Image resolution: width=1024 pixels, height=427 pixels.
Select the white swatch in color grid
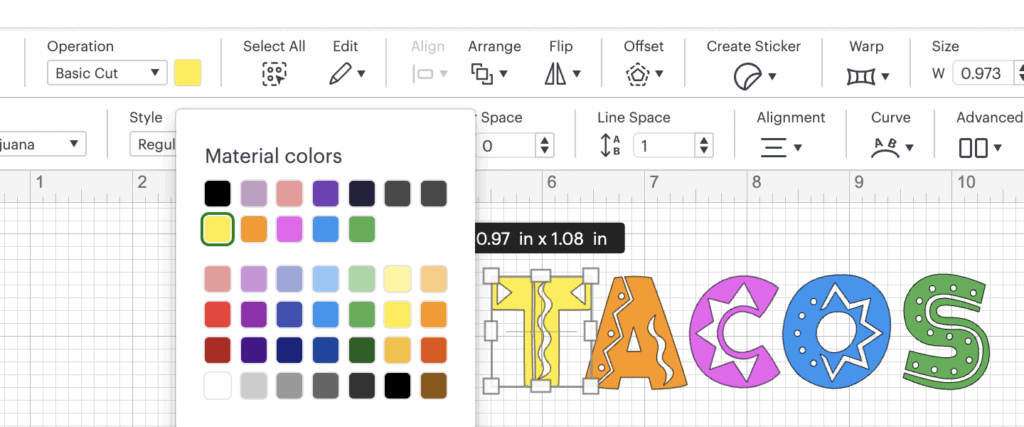217,385
